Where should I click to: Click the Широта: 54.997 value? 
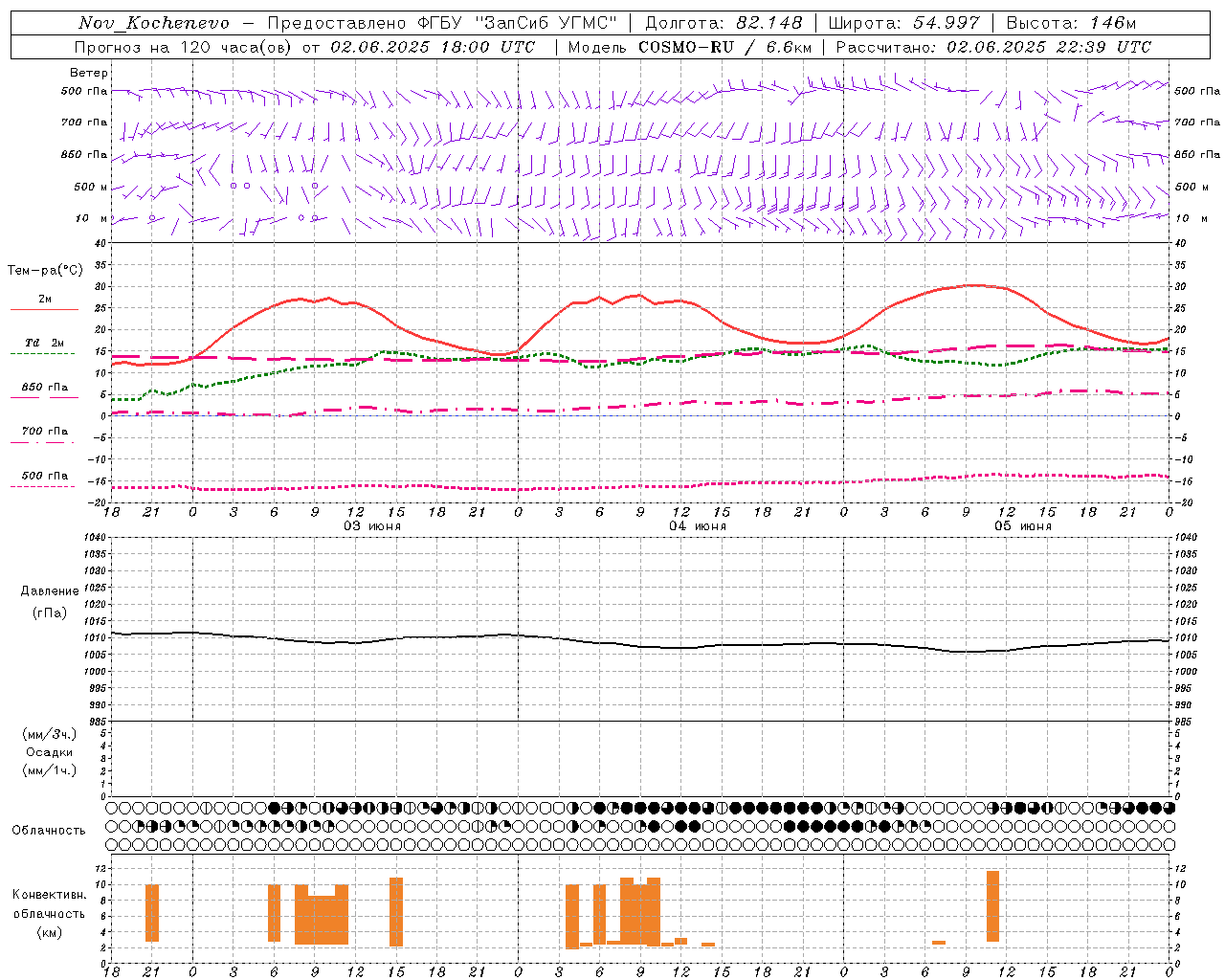coord(903,23)
